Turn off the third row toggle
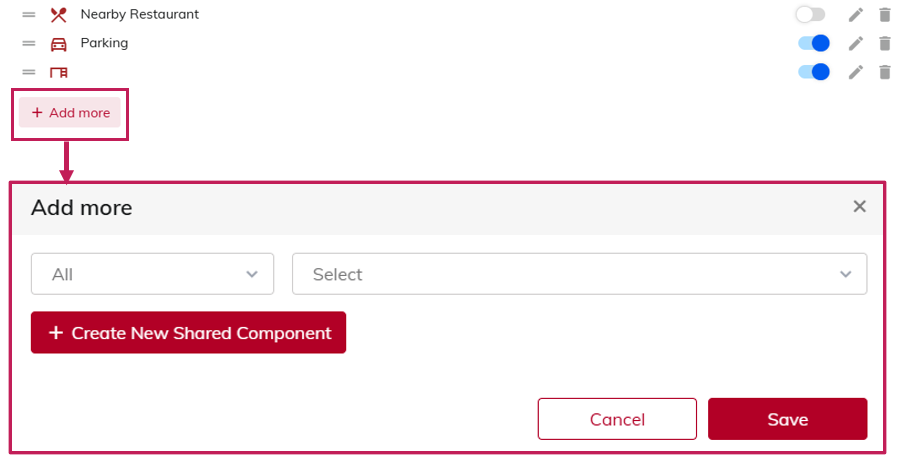 (x=814, y=72)
